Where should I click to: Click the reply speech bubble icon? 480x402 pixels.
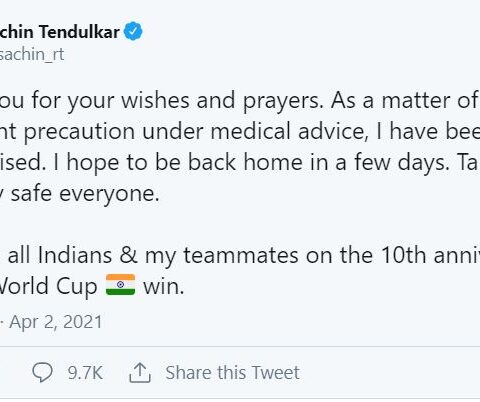click(42, 372)
